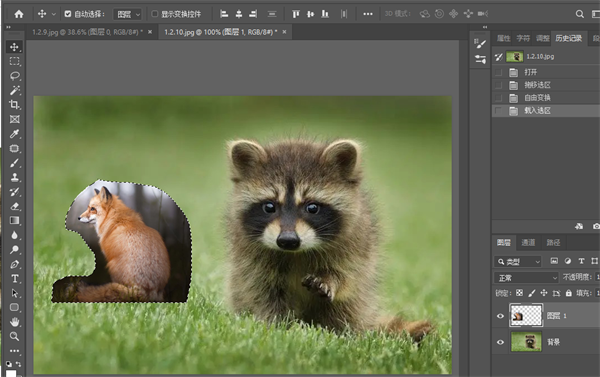Open the 调整 panel tab

pos(543,38)
